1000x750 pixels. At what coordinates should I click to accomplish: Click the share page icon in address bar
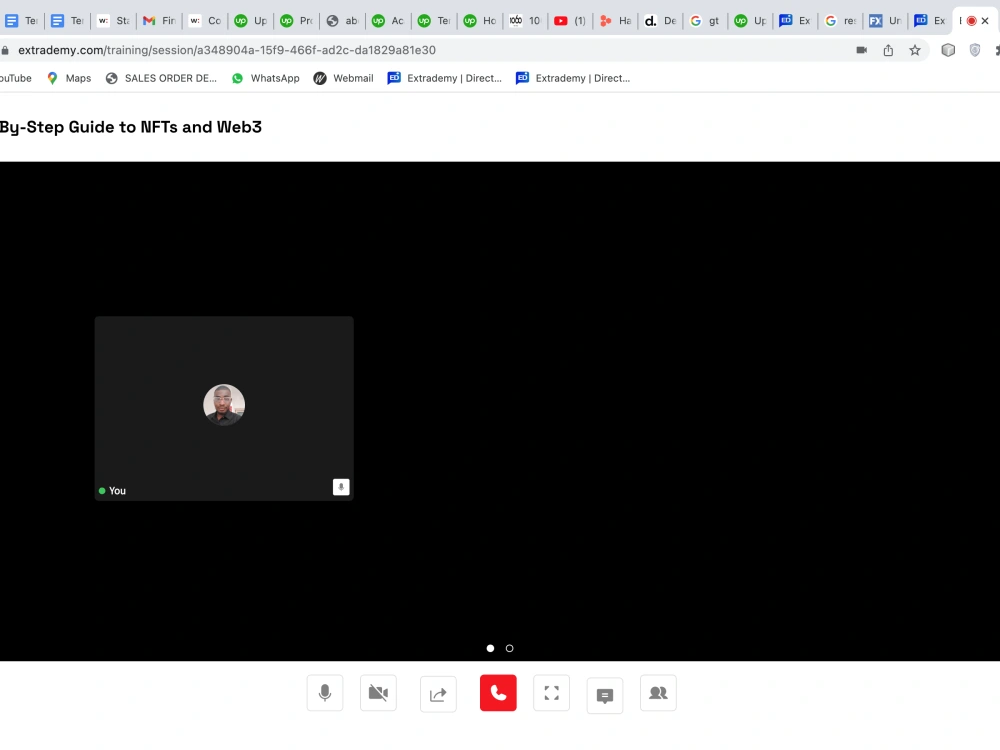click(888, 50)
